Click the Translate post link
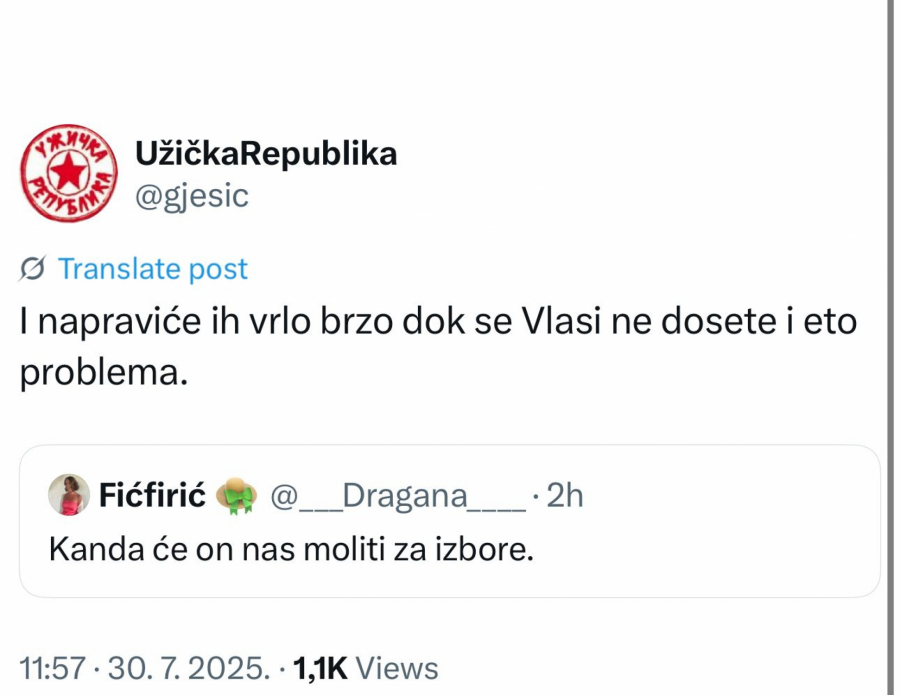900x695 pixels. tap(153, 268)
